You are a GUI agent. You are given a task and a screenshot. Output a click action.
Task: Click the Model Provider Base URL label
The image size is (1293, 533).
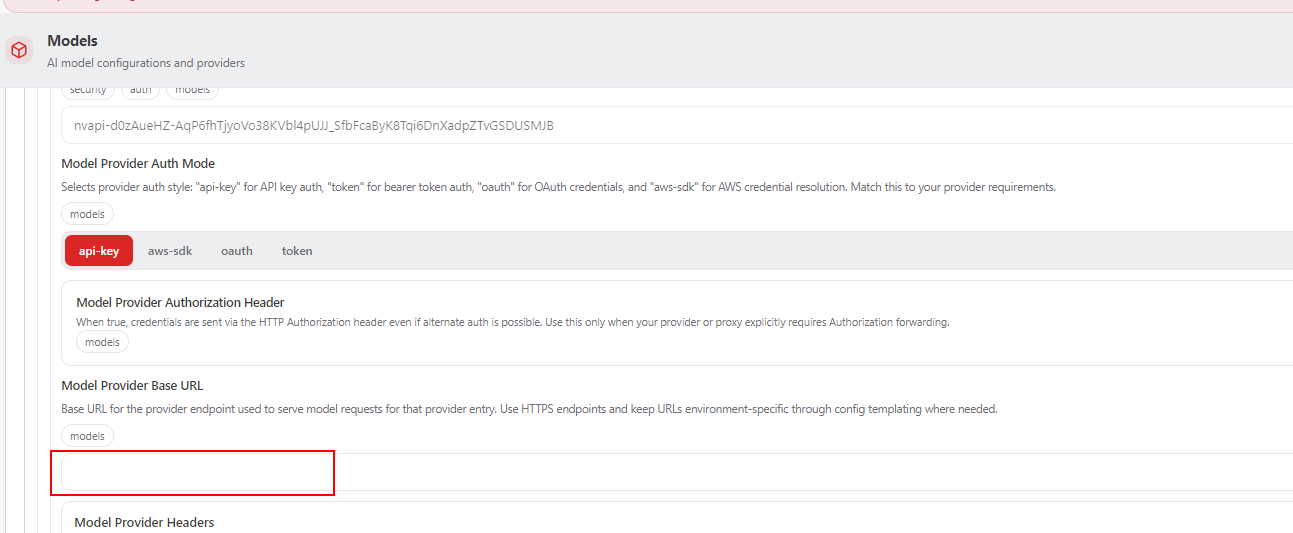pos(132,385)
